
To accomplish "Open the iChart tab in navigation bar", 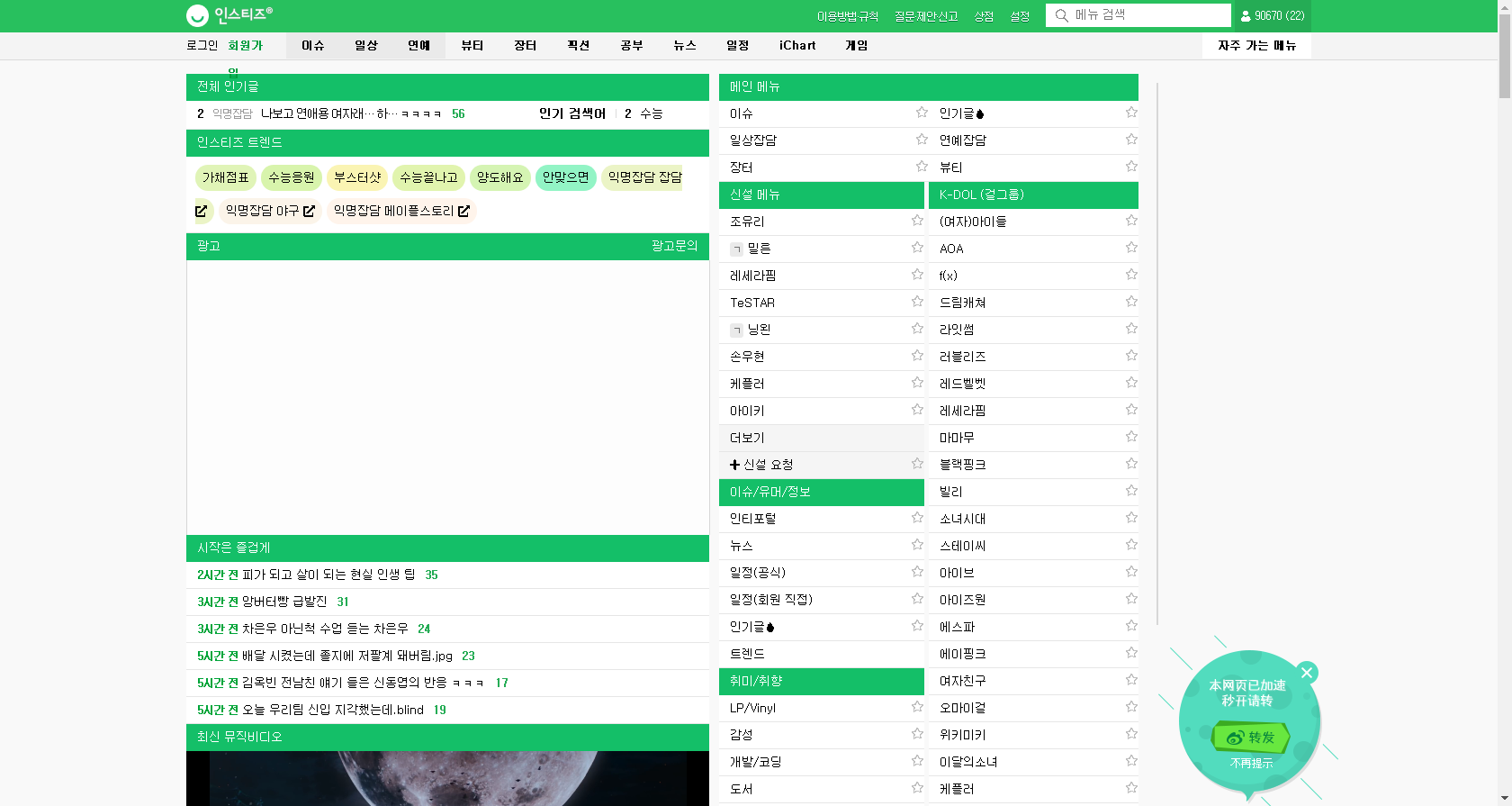I will 797,45.
